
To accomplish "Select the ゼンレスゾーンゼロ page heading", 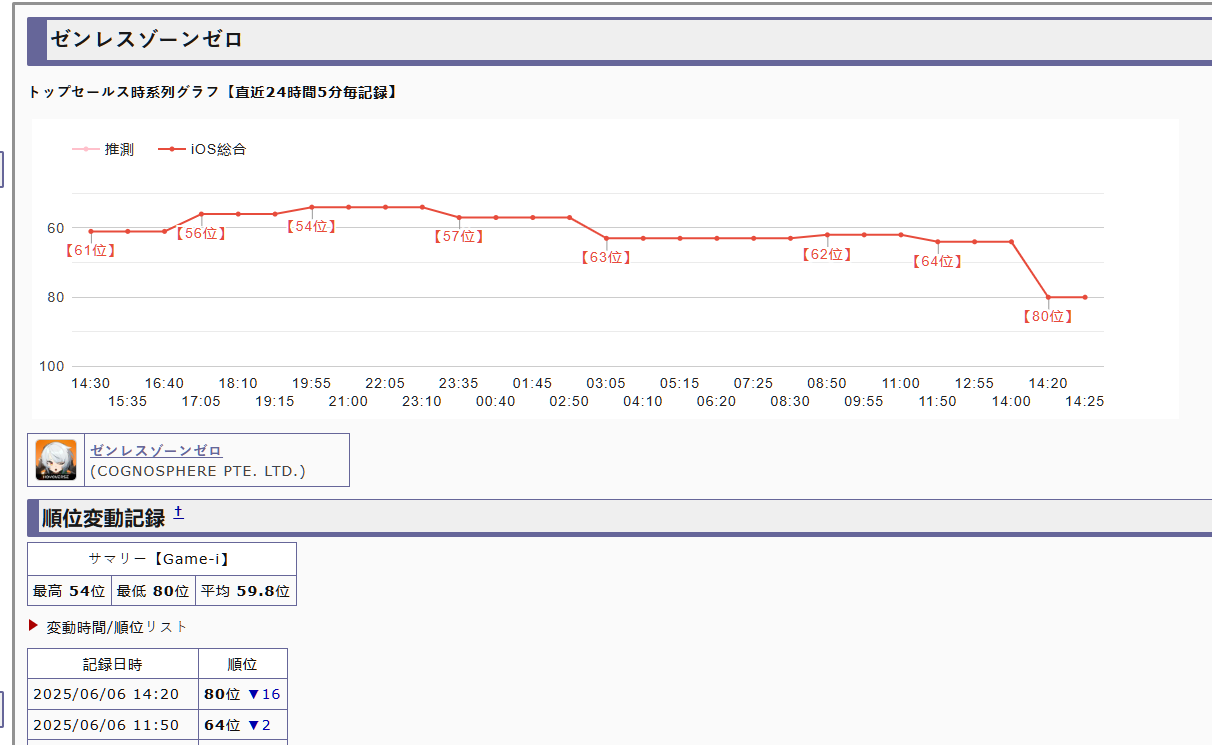I will tap(147, 40).
